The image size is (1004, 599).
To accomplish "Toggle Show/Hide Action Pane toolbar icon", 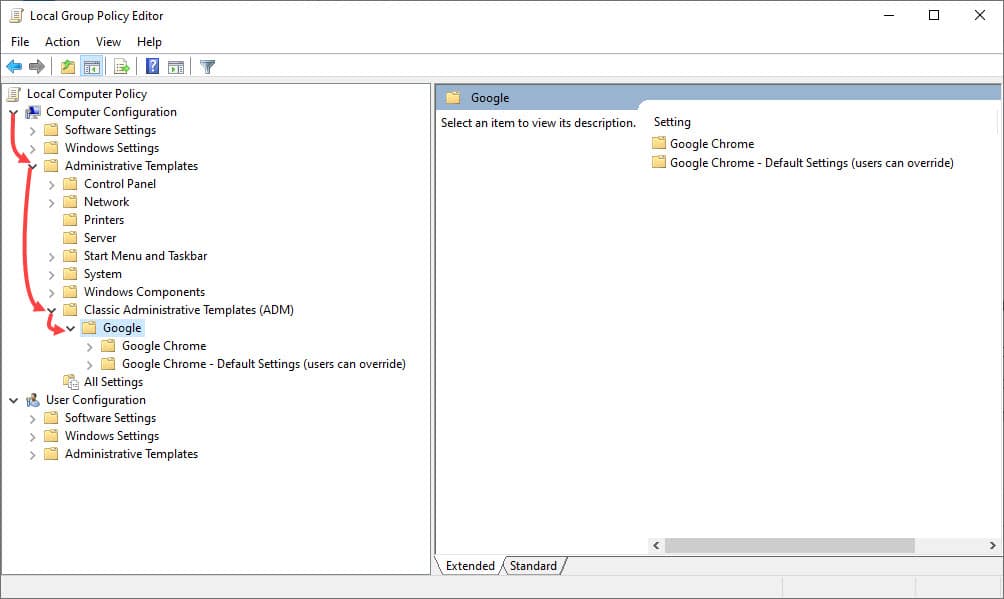I will point(176,66).
